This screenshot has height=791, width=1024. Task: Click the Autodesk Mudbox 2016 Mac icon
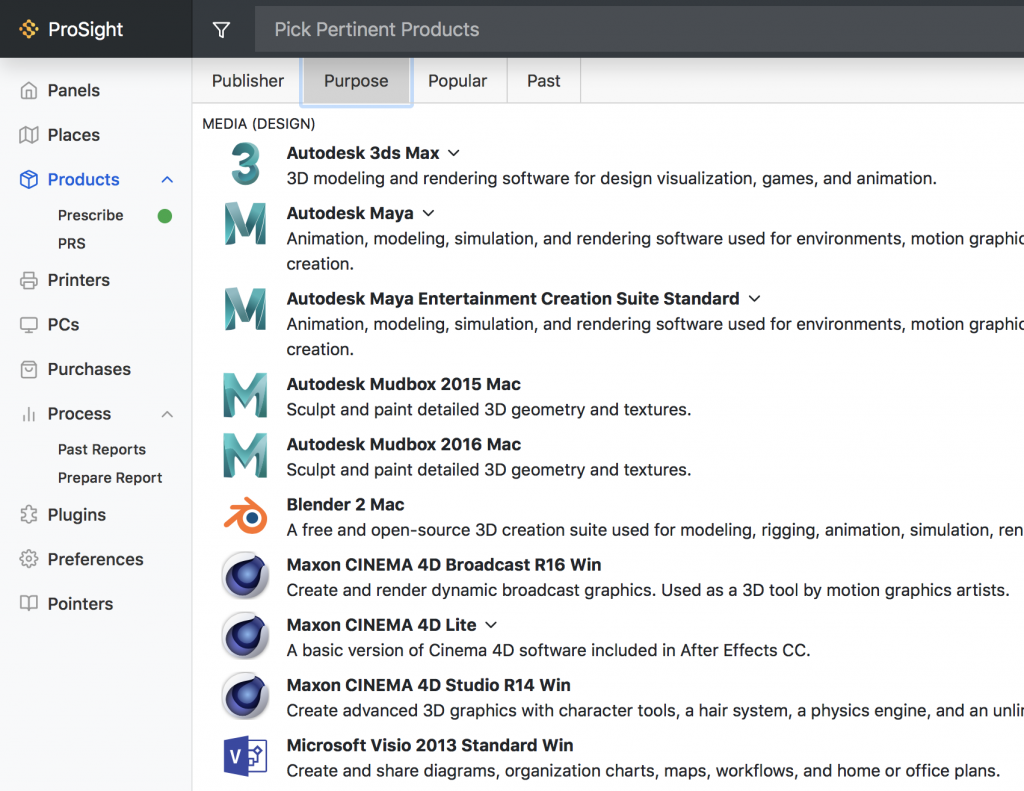[x=246, y=455]
